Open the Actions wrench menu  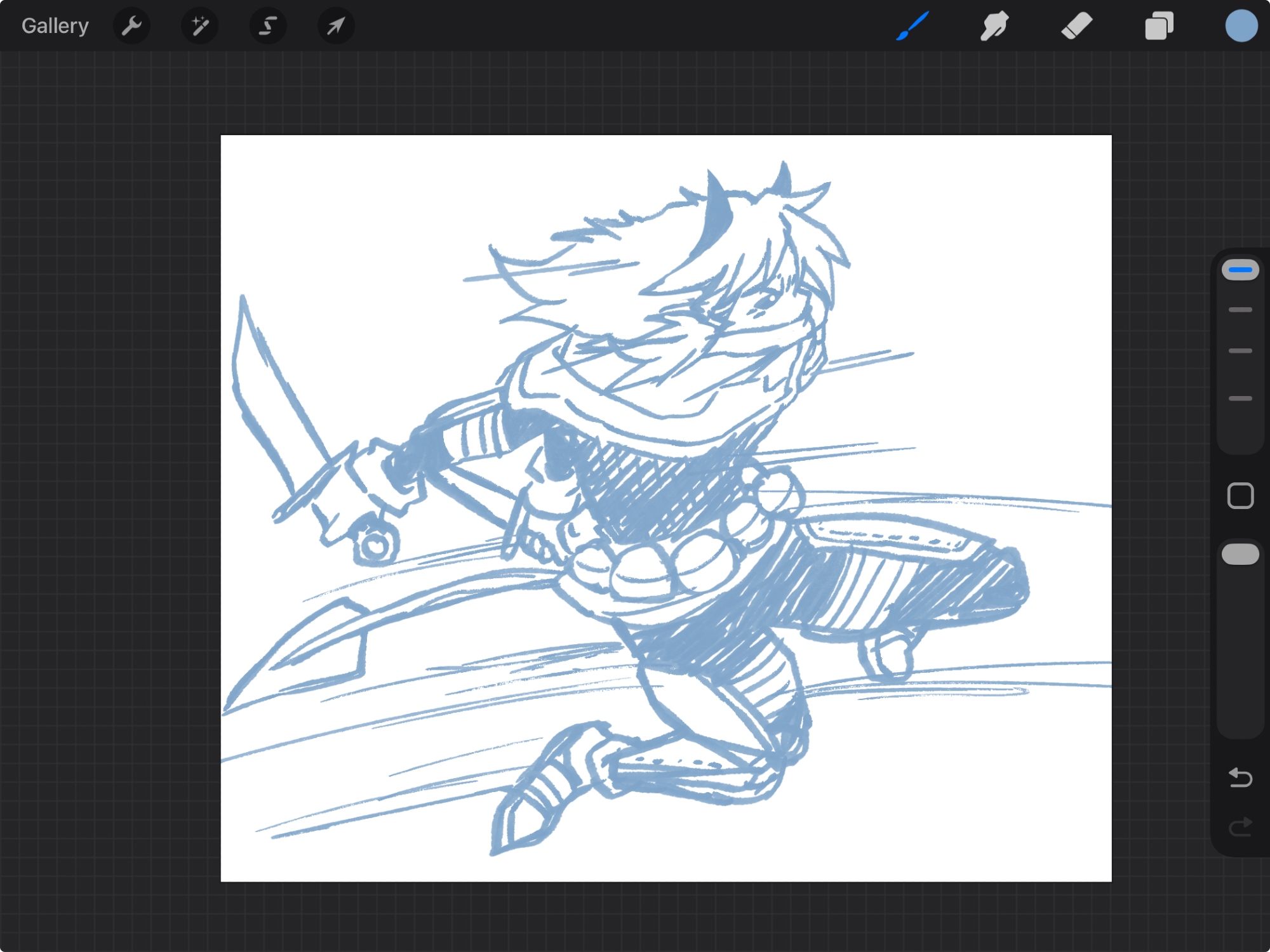pos(131,26)
